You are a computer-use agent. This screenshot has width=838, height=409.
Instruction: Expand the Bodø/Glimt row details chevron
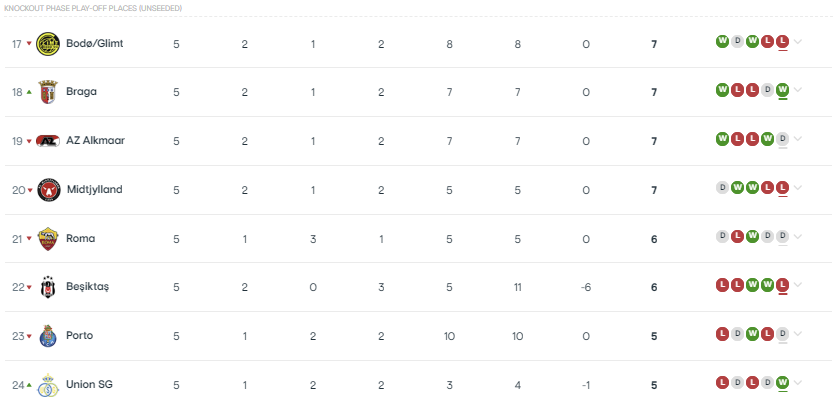coord(797,41)
